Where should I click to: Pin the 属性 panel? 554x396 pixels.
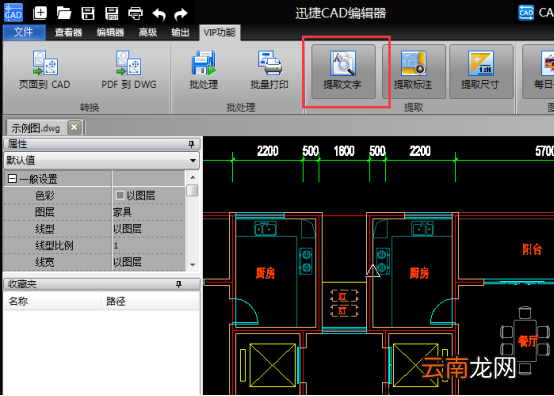coord(191,144)
